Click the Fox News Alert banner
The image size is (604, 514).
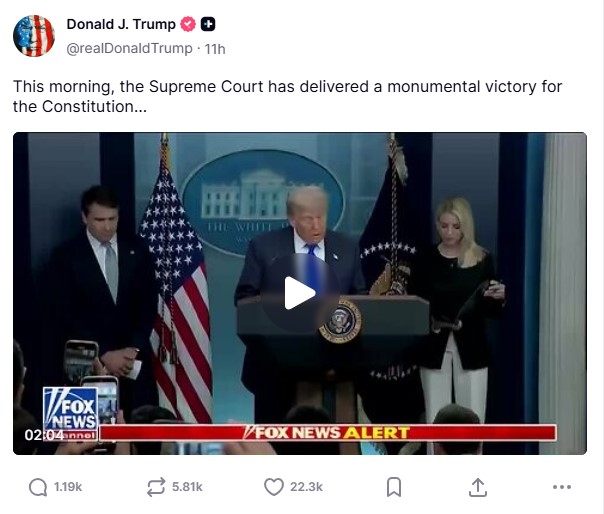[x=327, y=432]
